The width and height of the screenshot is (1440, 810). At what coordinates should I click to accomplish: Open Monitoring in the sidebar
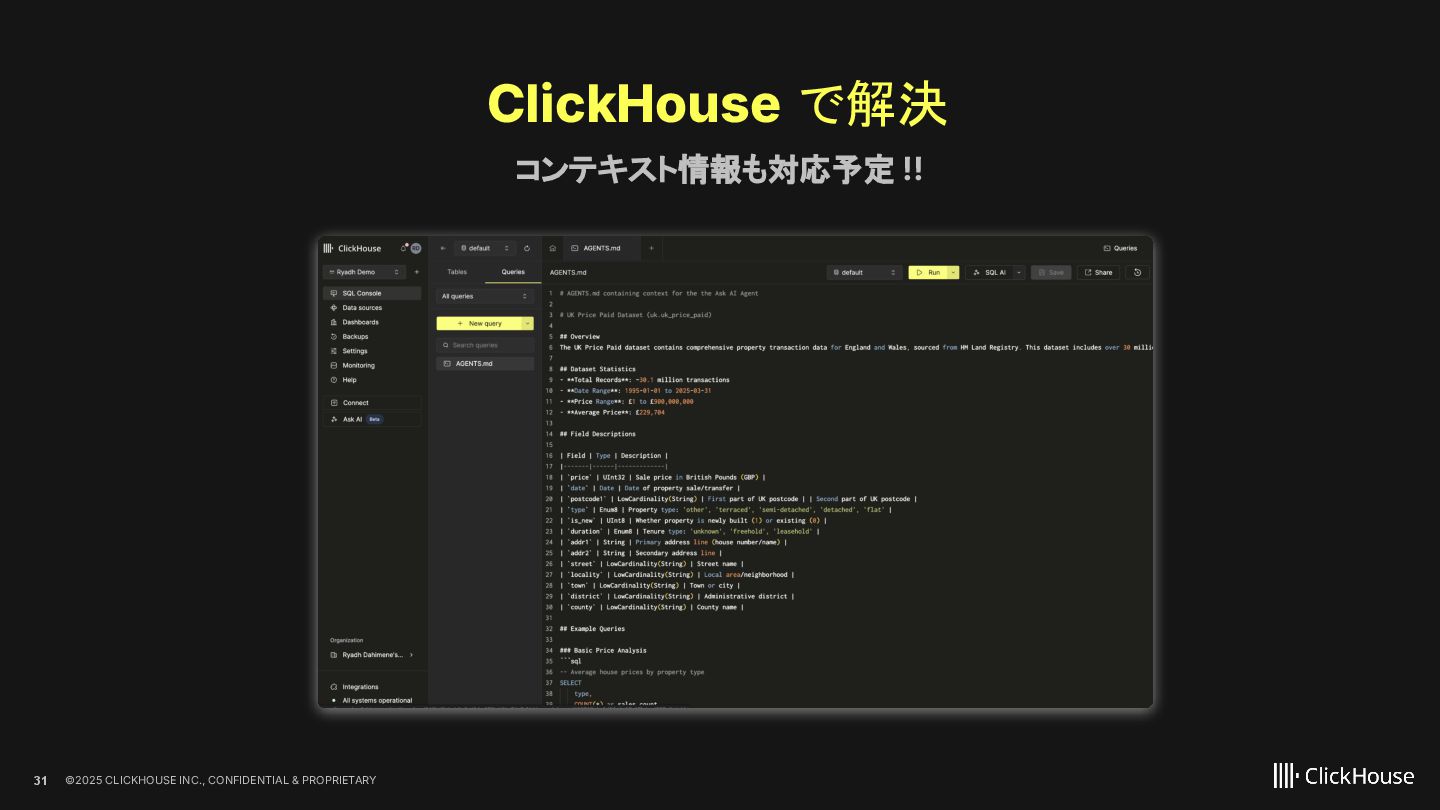[x=372, y=366]
